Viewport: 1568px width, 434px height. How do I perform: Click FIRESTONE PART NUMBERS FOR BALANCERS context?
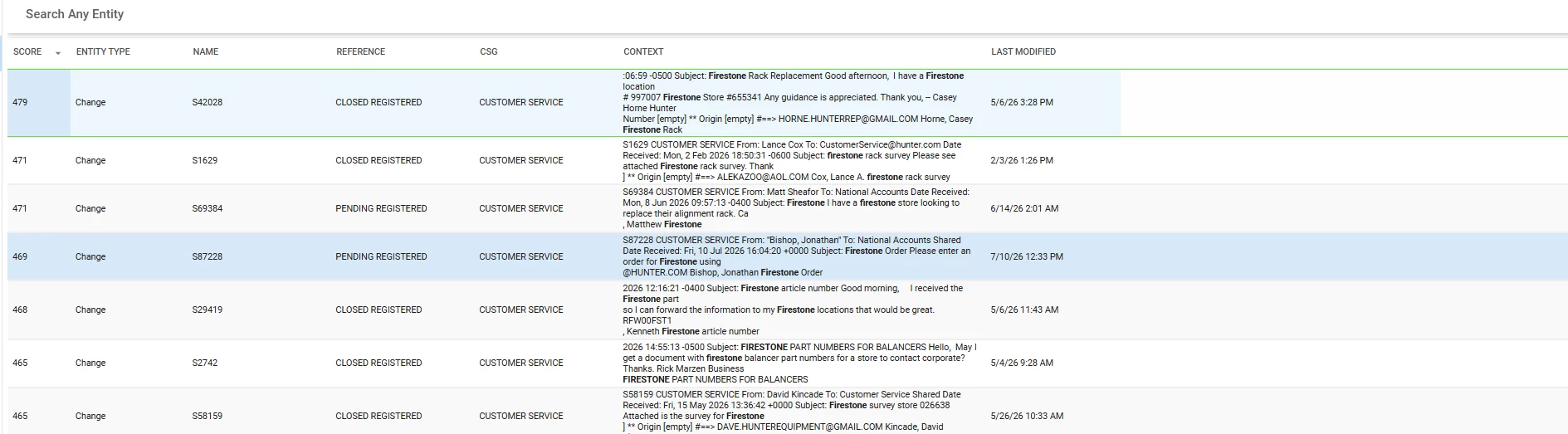[800, 363]
